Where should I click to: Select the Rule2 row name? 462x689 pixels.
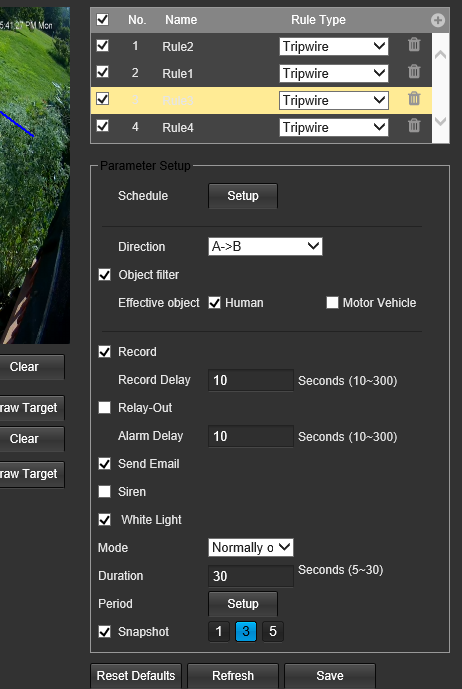click(x=178, y=47)
